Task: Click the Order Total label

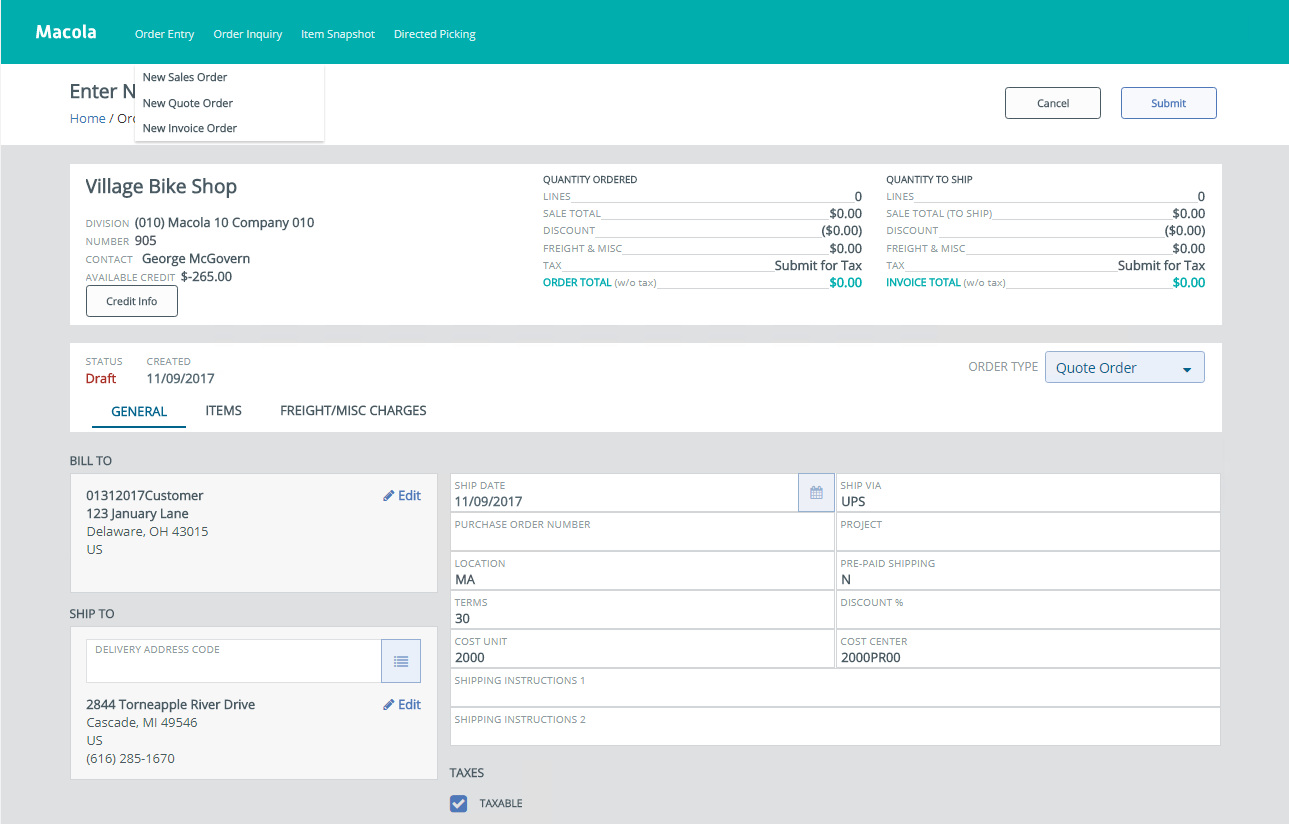Action: coord(577,283)
